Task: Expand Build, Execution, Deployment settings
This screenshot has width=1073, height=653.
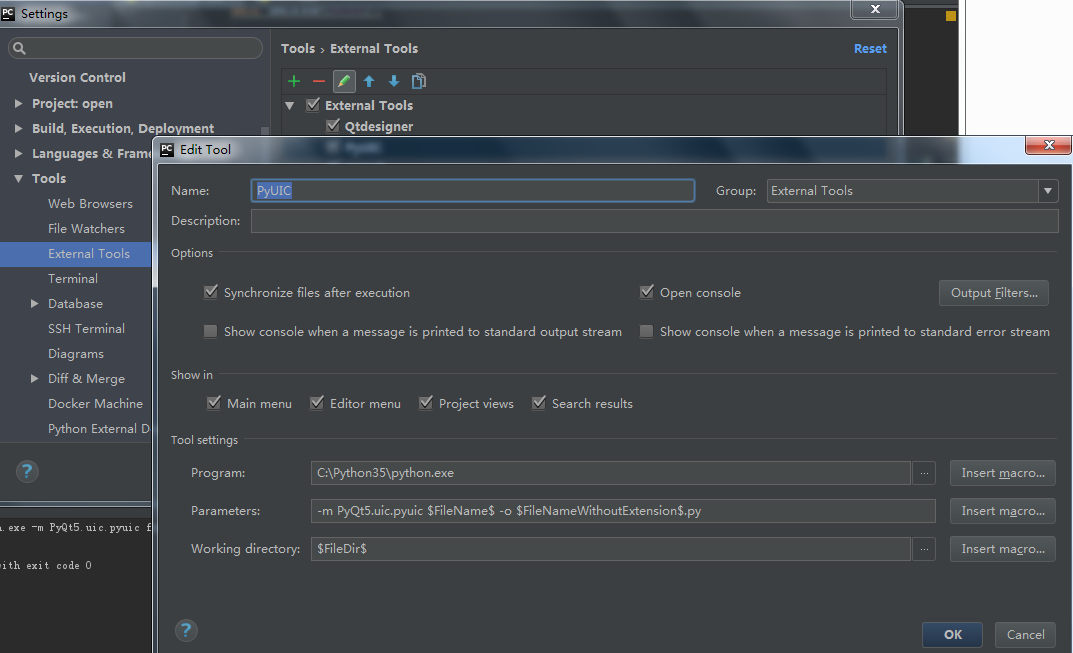Action: tap(18, 128)
